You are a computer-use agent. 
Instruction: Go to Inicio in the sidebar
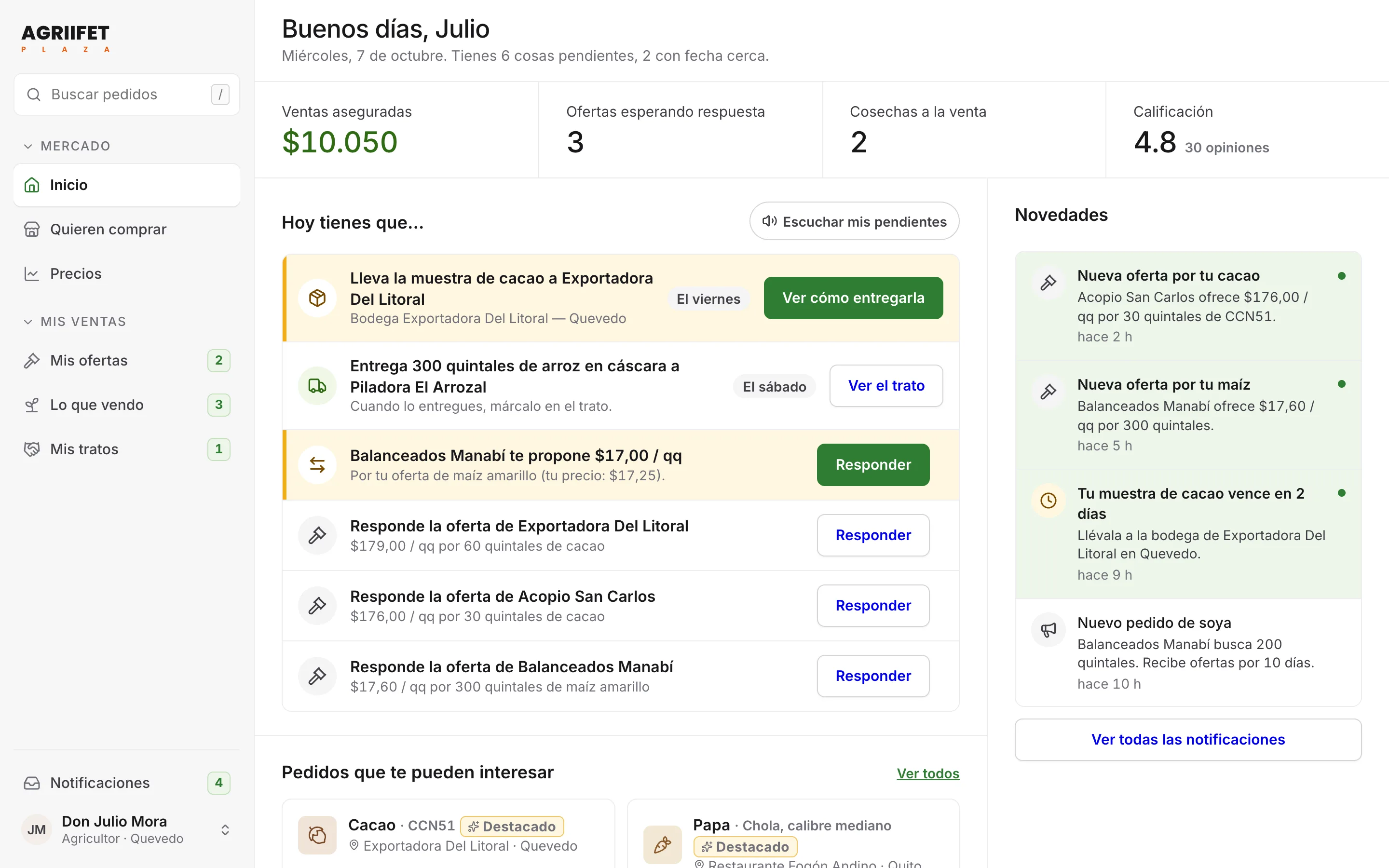[x=127, y=185]
